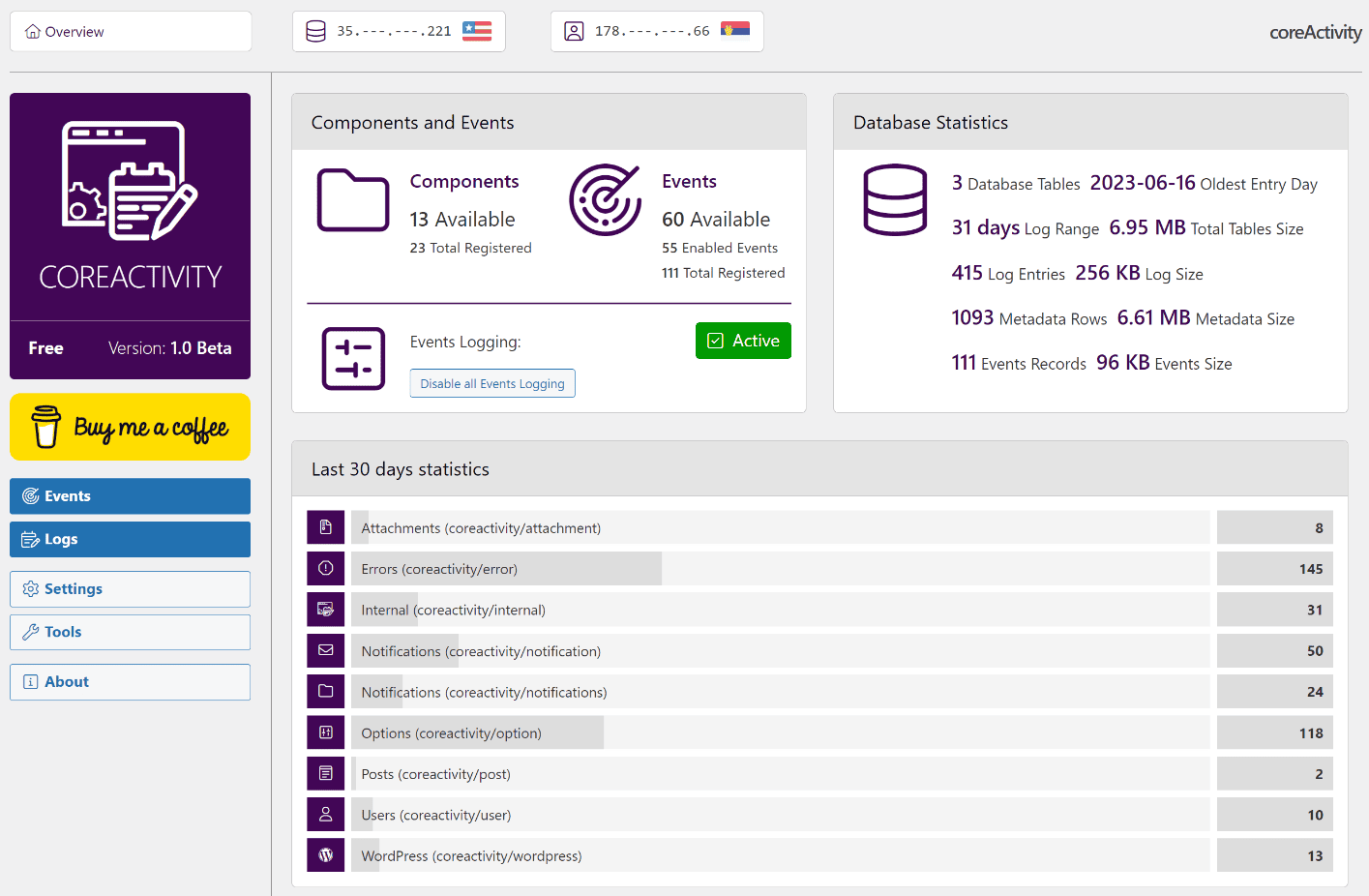1369x896 pixels.
Task: Click the database statistics cylinder icon
Action: (895, 200)
